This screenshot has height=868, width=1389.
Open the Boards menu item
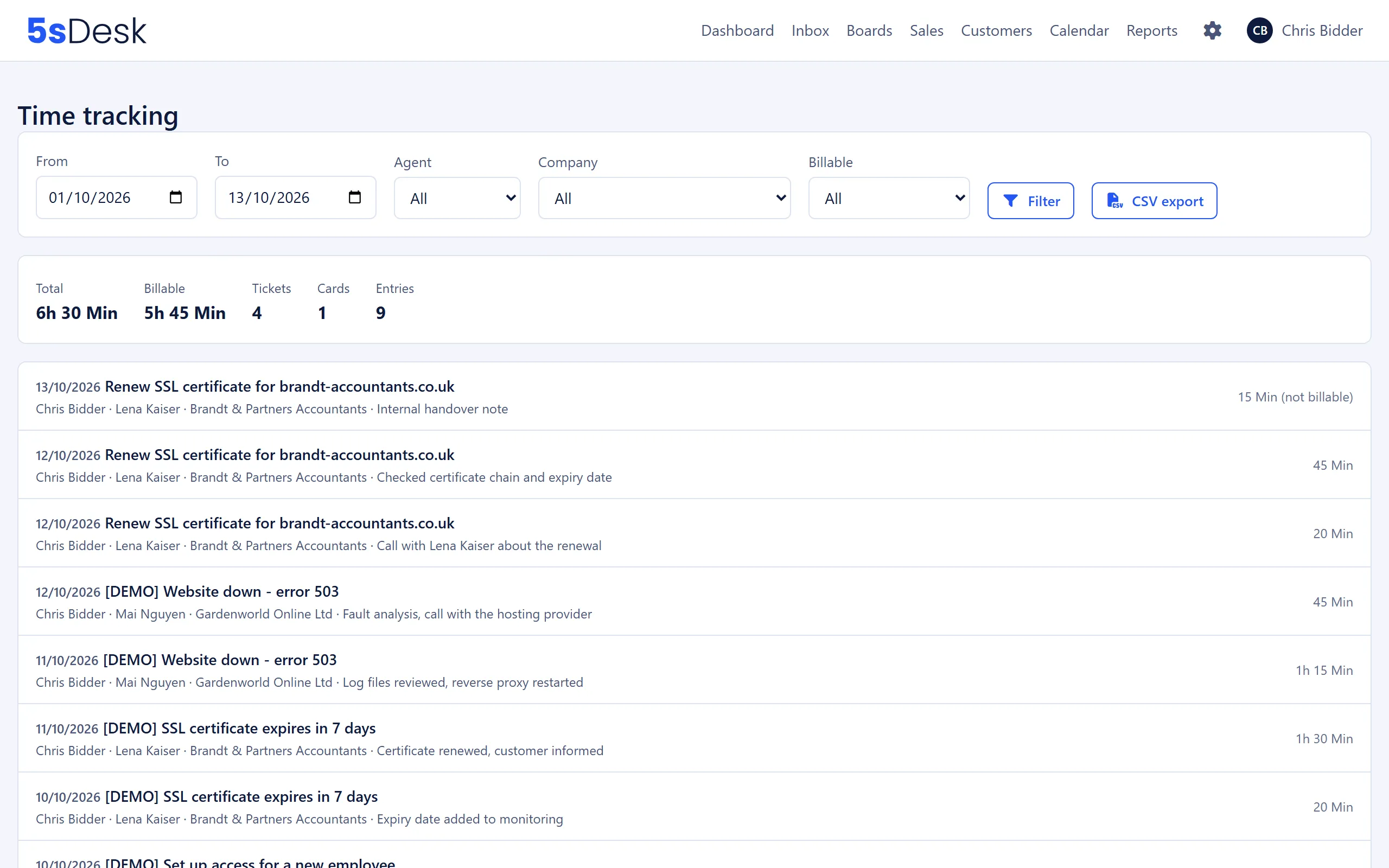tap(869, 30)
